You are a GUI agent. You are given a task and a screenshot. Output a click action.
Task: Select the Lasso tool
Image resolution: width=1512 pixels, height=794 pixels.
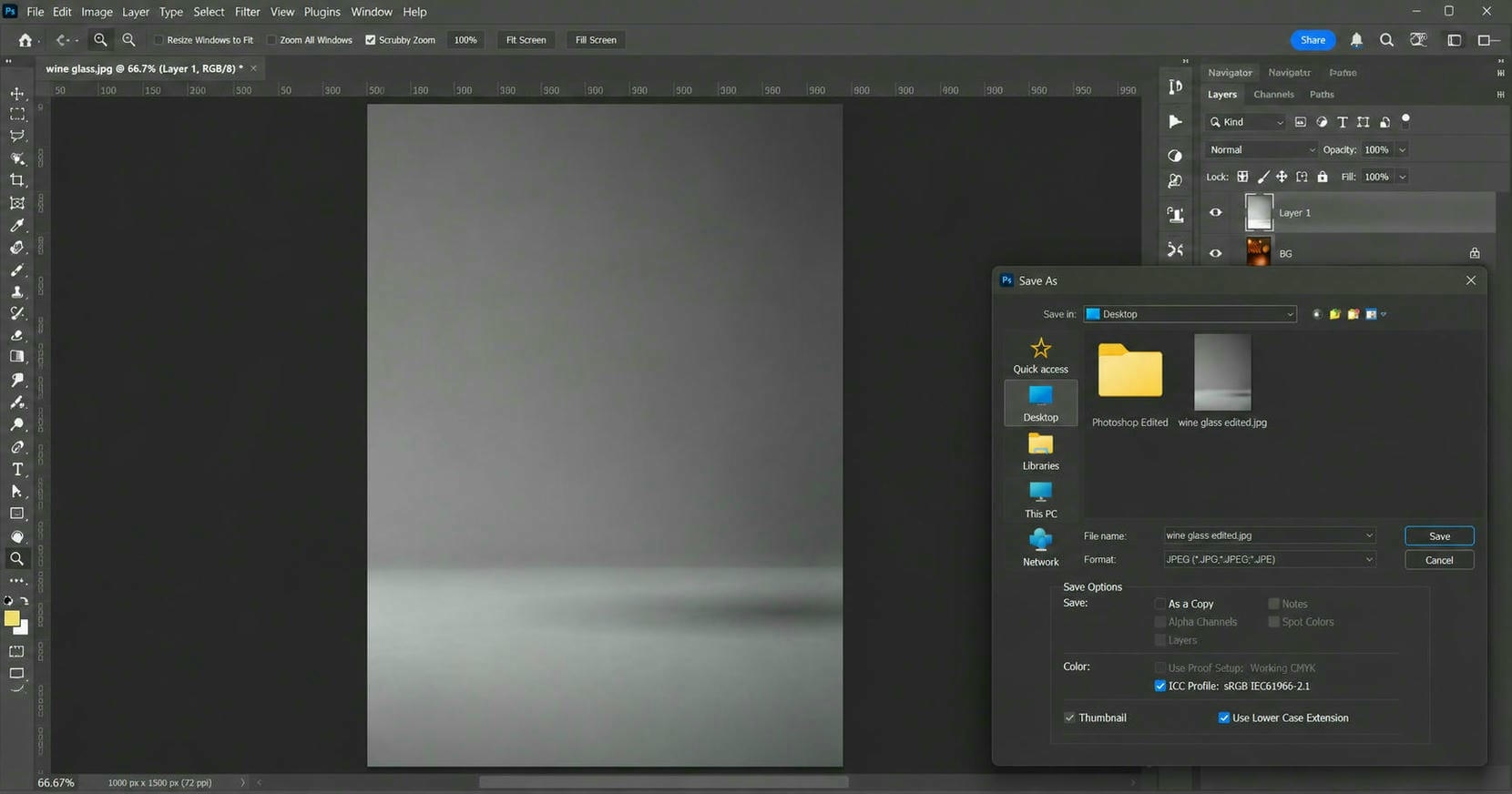tap(17, 136)
